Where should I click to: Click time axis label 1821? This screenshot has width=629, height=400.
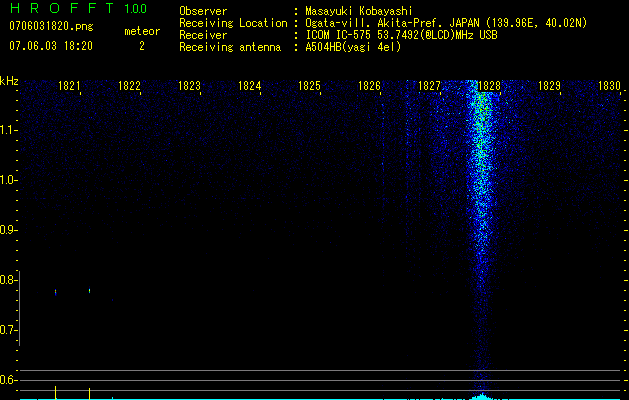coord(69,86)
